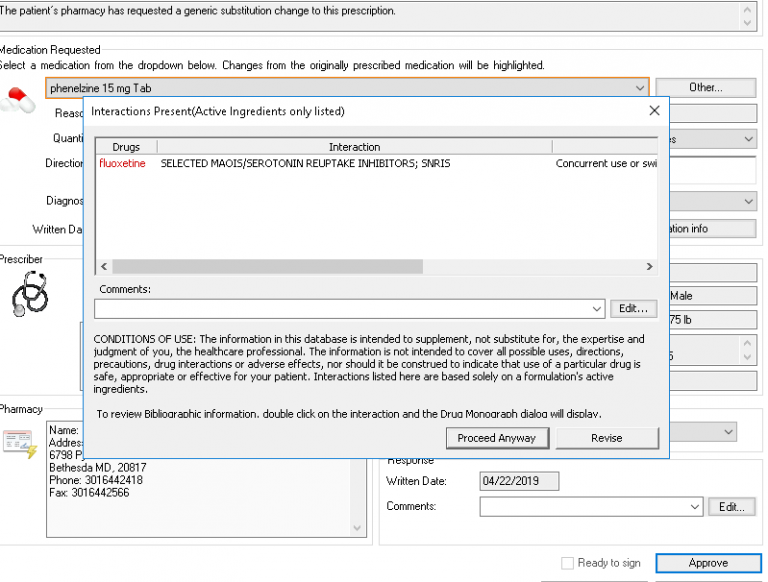The image size is (768, 582).
Task: Click Edit... beside dialog Comments field
Action: click(x=633, y=308)
